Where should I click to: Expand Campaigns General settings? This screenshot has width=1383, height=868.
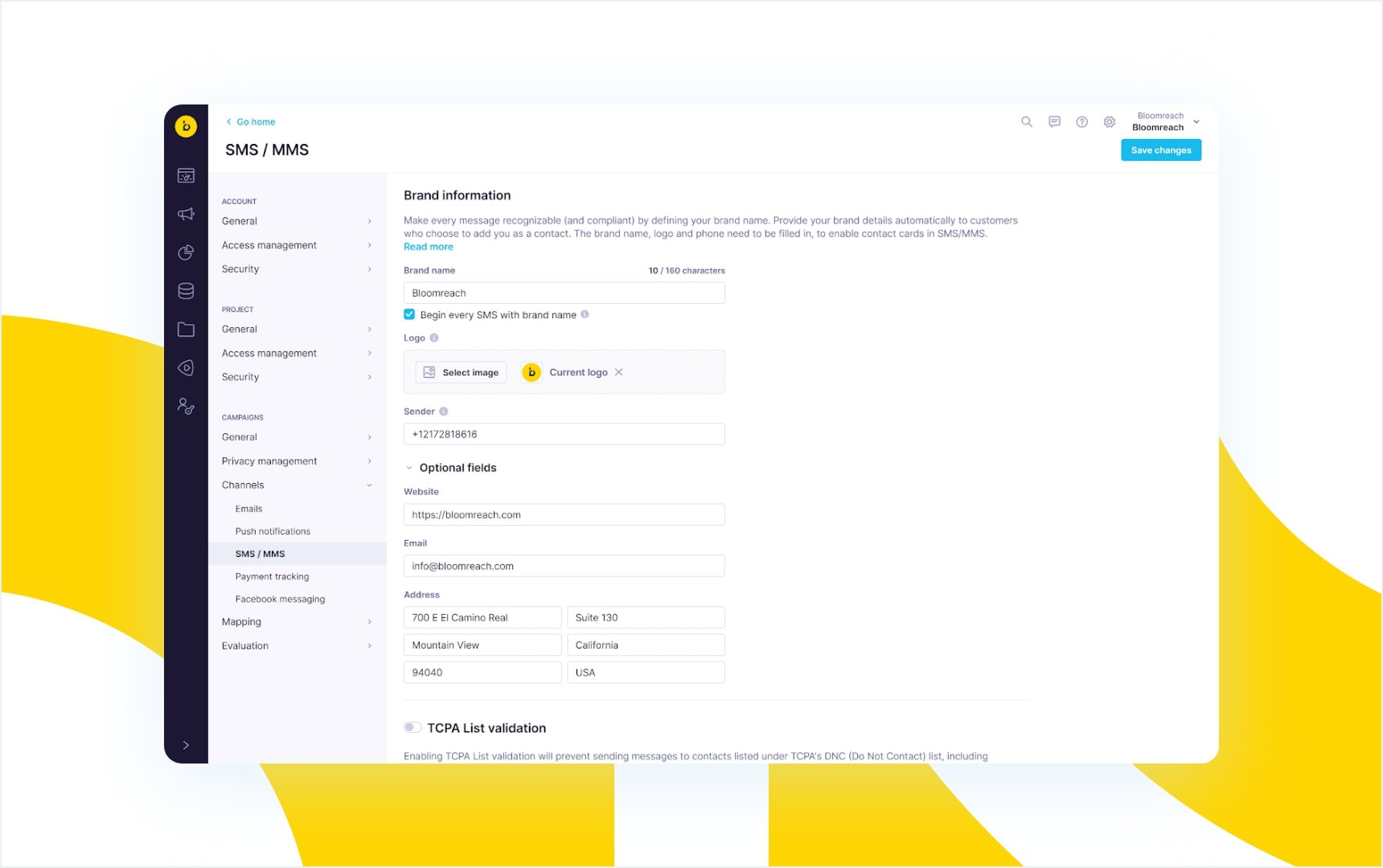[x=298, y=437]
